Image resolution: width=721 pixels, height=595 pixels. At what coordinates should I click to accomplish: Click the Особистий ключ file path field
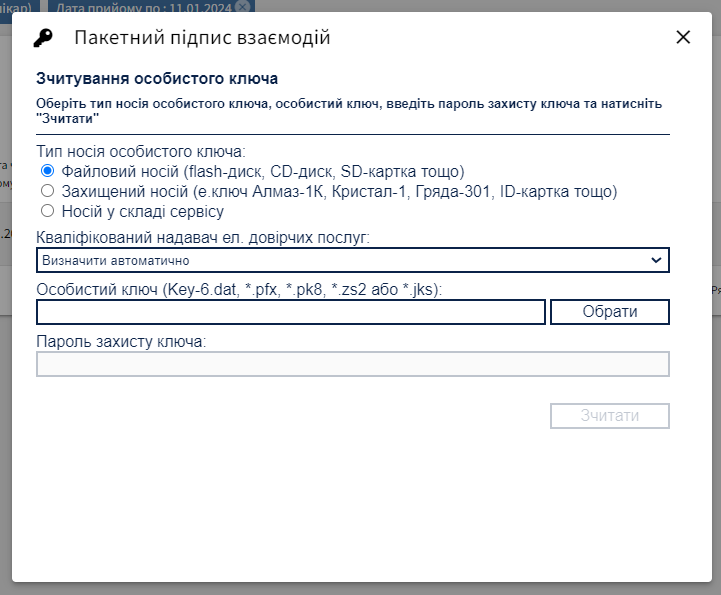tap(291, 312)
